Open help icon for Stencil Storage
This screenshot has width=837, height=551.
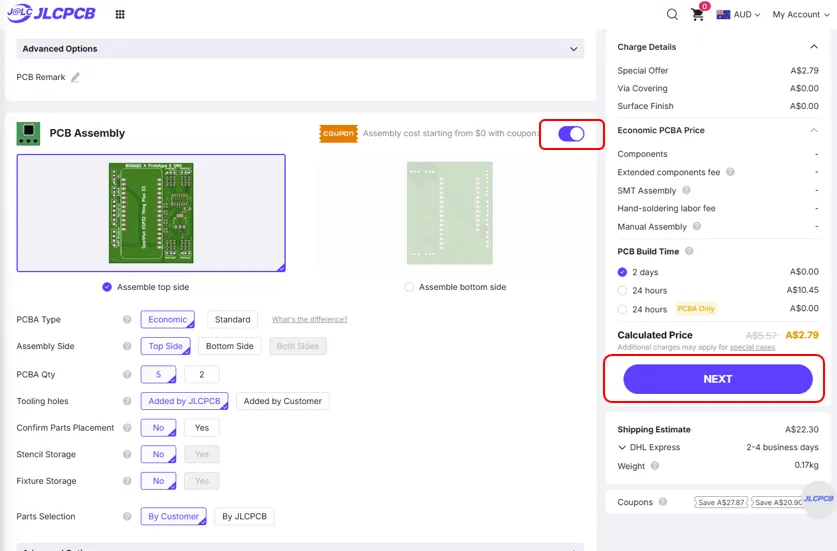click(127, 454)
